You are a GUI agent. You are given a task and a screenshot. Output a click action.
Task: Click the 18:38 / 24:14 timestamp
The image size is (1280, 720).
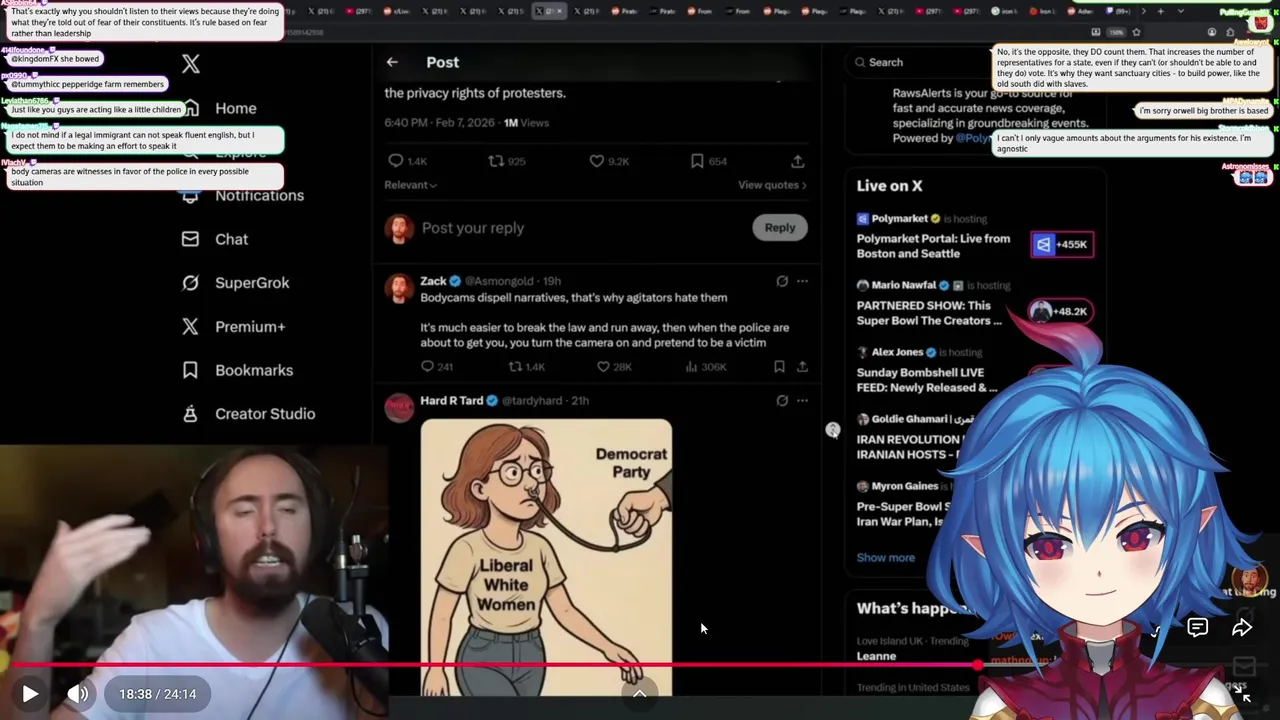[158, 694]
